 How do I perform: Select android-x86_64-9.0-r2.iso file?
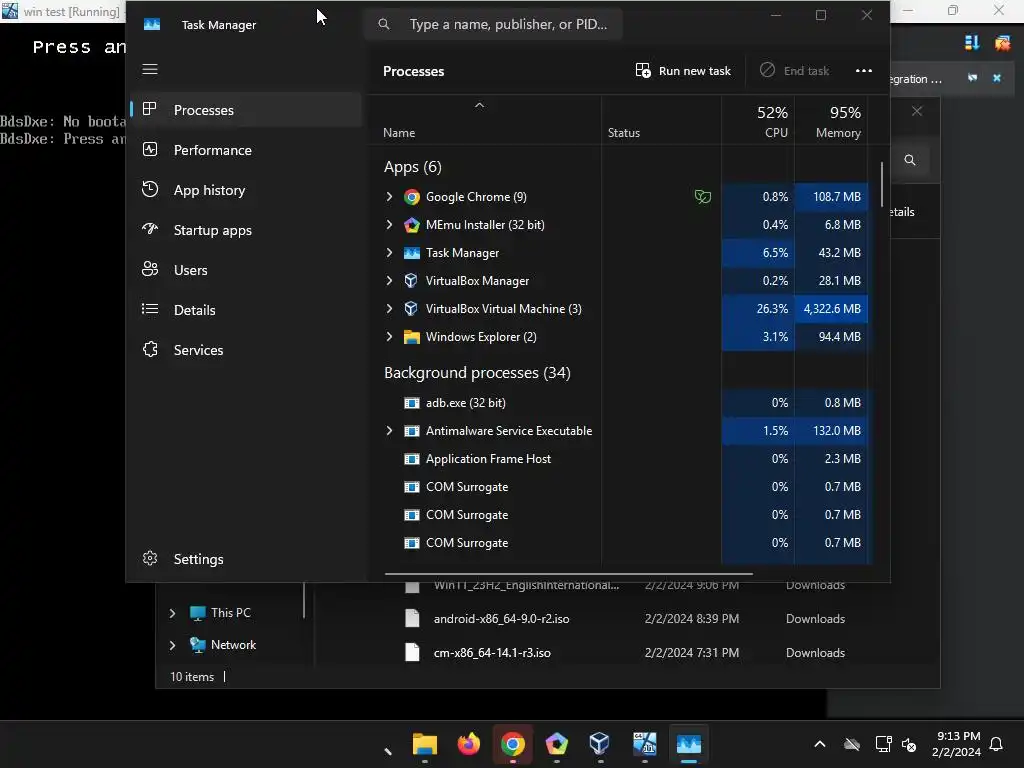point(501,619)
